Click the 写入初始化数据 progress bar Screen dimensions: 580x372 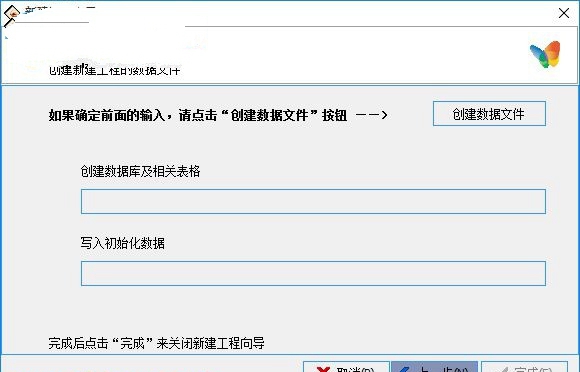313,274
